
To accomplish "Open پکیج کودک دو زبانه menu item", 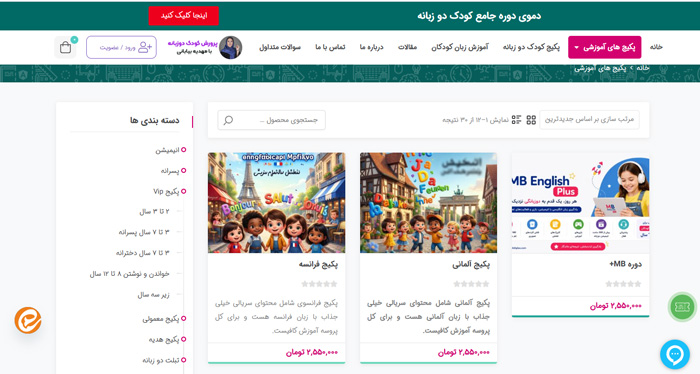I will click(531, 47).
